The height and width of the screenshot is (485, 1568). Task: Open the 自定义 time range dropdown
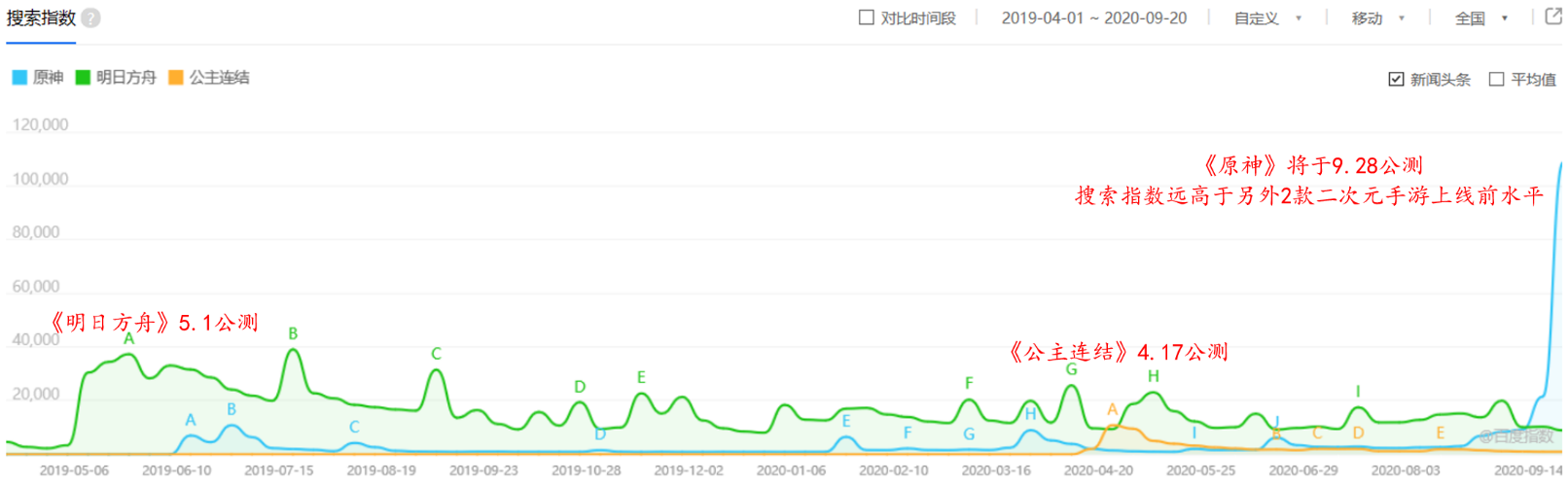[x=1267, y=18]
